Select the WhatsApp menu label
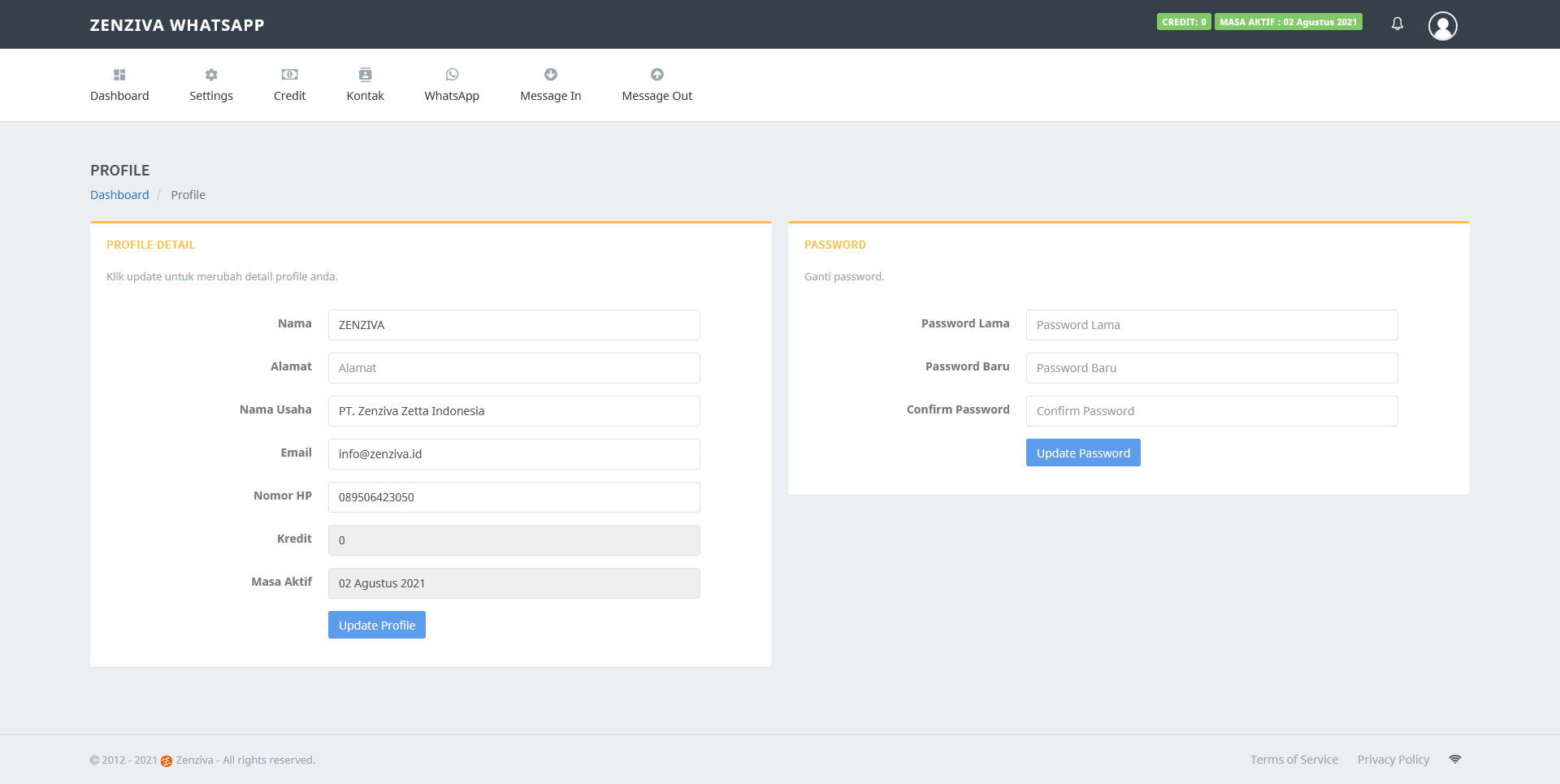This screenshot has height=784, width=1560. [x=452, y=96]
